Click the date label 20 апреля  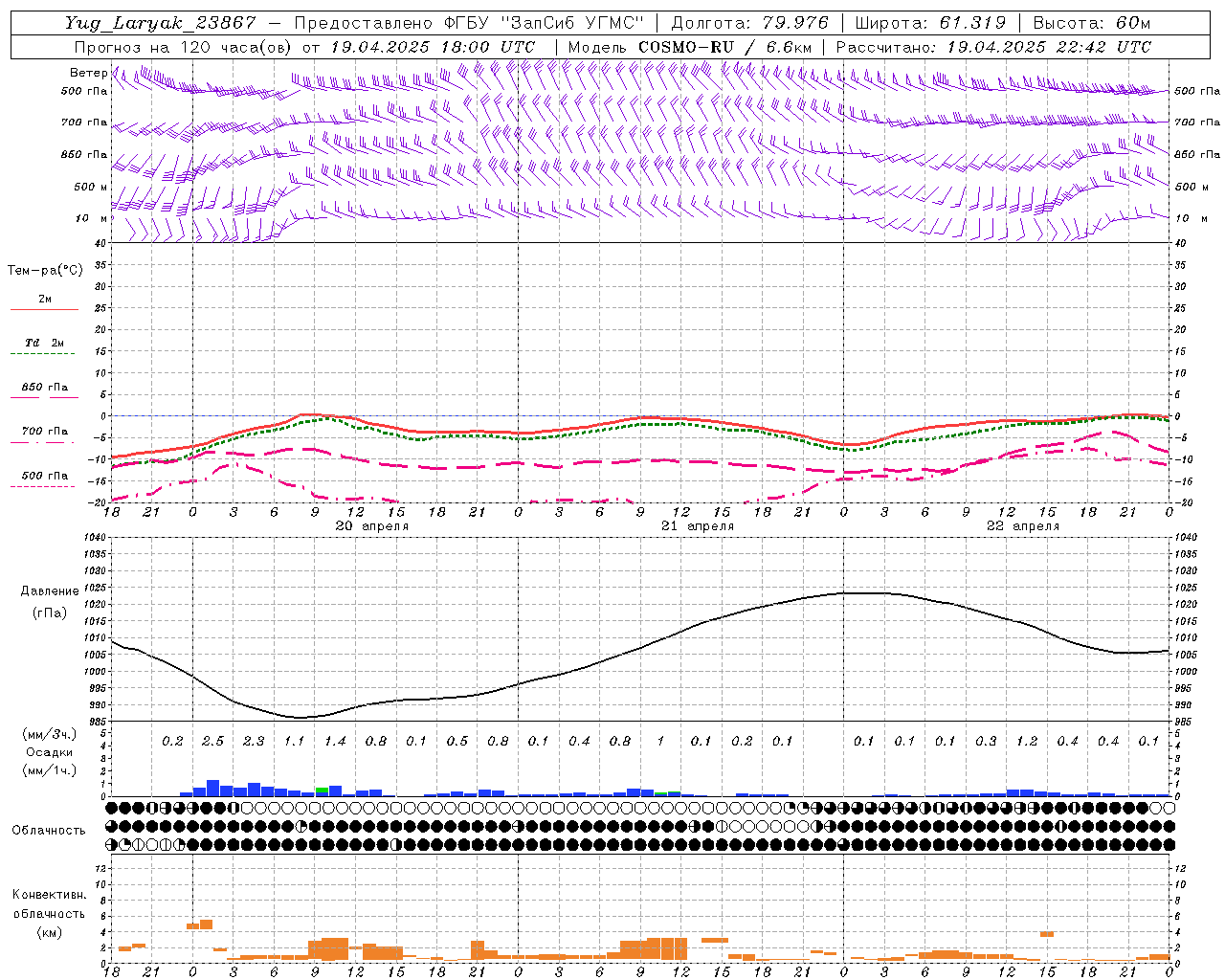pos(371,526)
